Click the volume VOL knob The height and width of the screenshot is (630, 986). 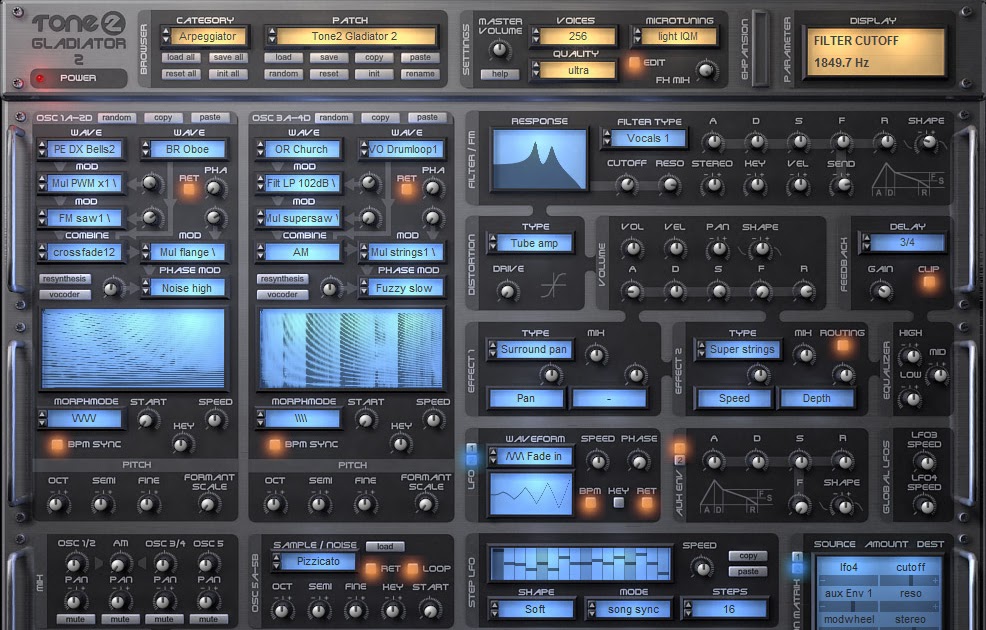click(x=632, y=248)
